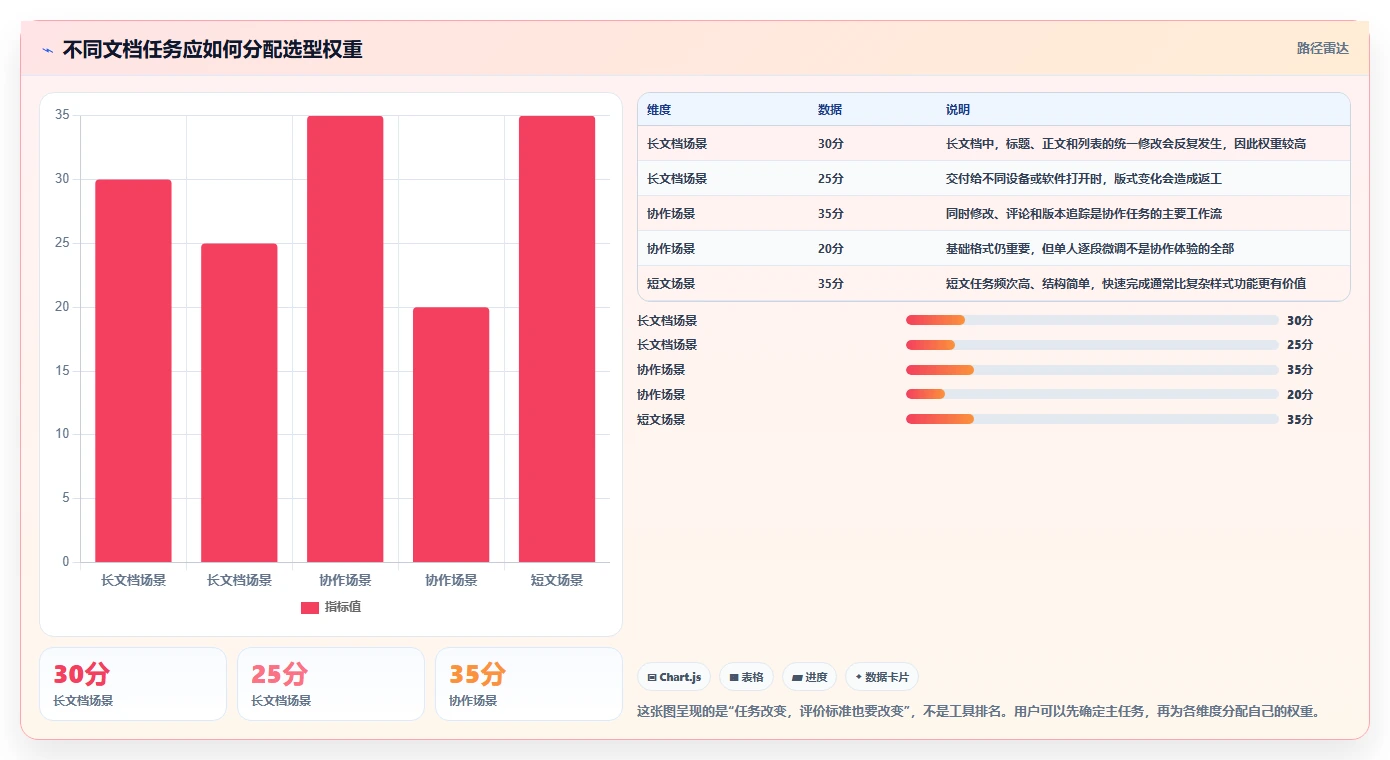
Task: Click the chart bar with value 25
Action: (x=239, y=403)
